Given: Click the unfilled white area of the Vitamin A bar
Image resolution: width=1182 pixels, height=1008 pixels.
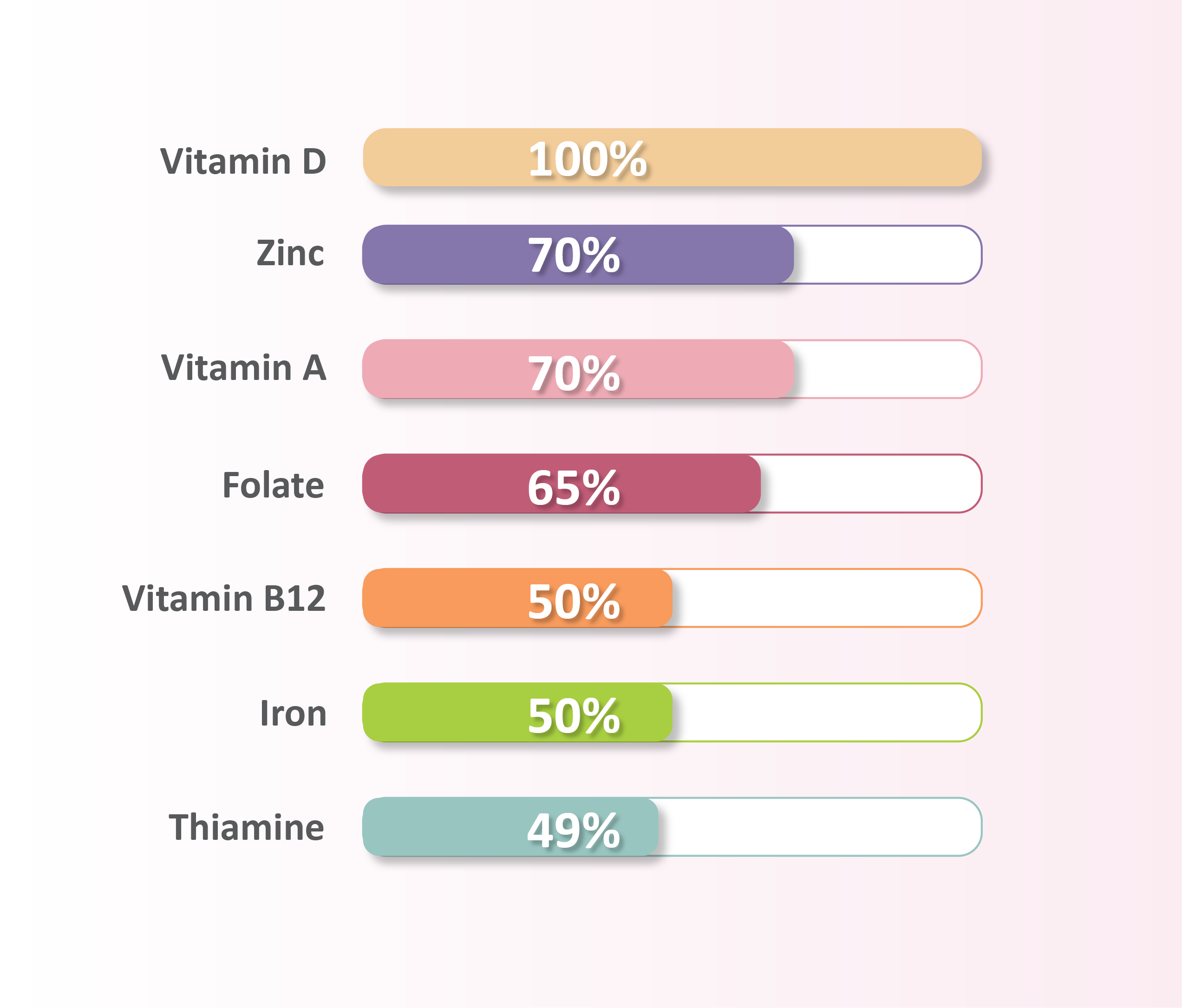Looking at the screenshot, I should tap(887, 369).
